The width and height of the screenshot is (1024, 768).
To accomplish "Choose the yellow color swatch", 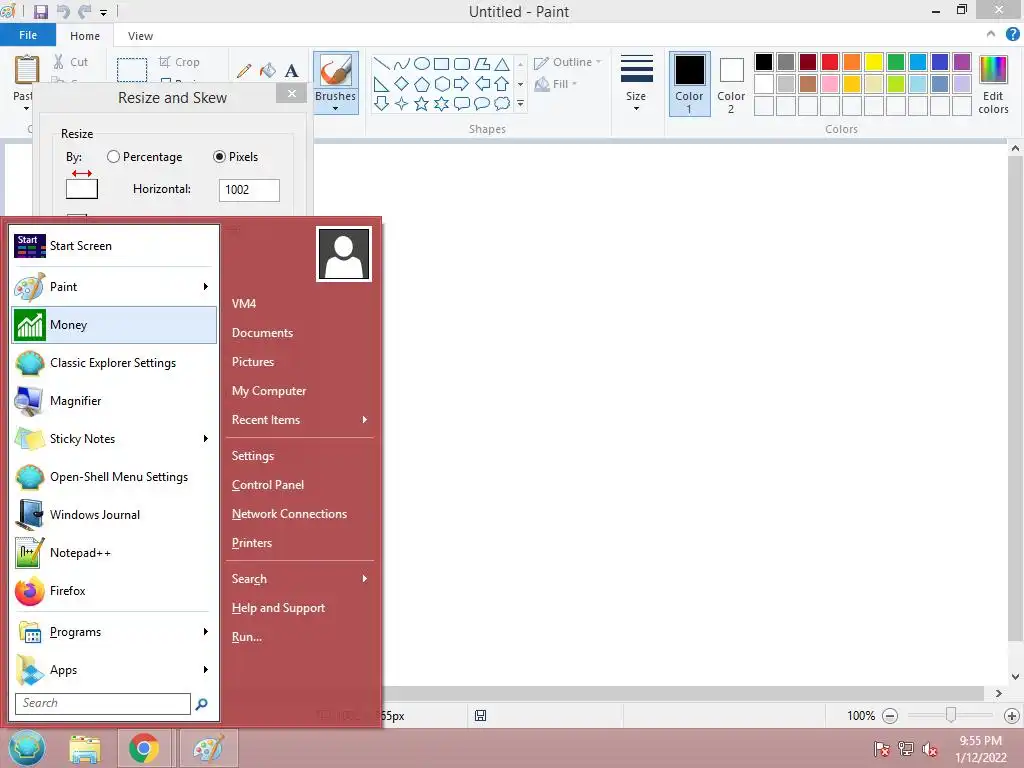I will [x=874, y=62].
